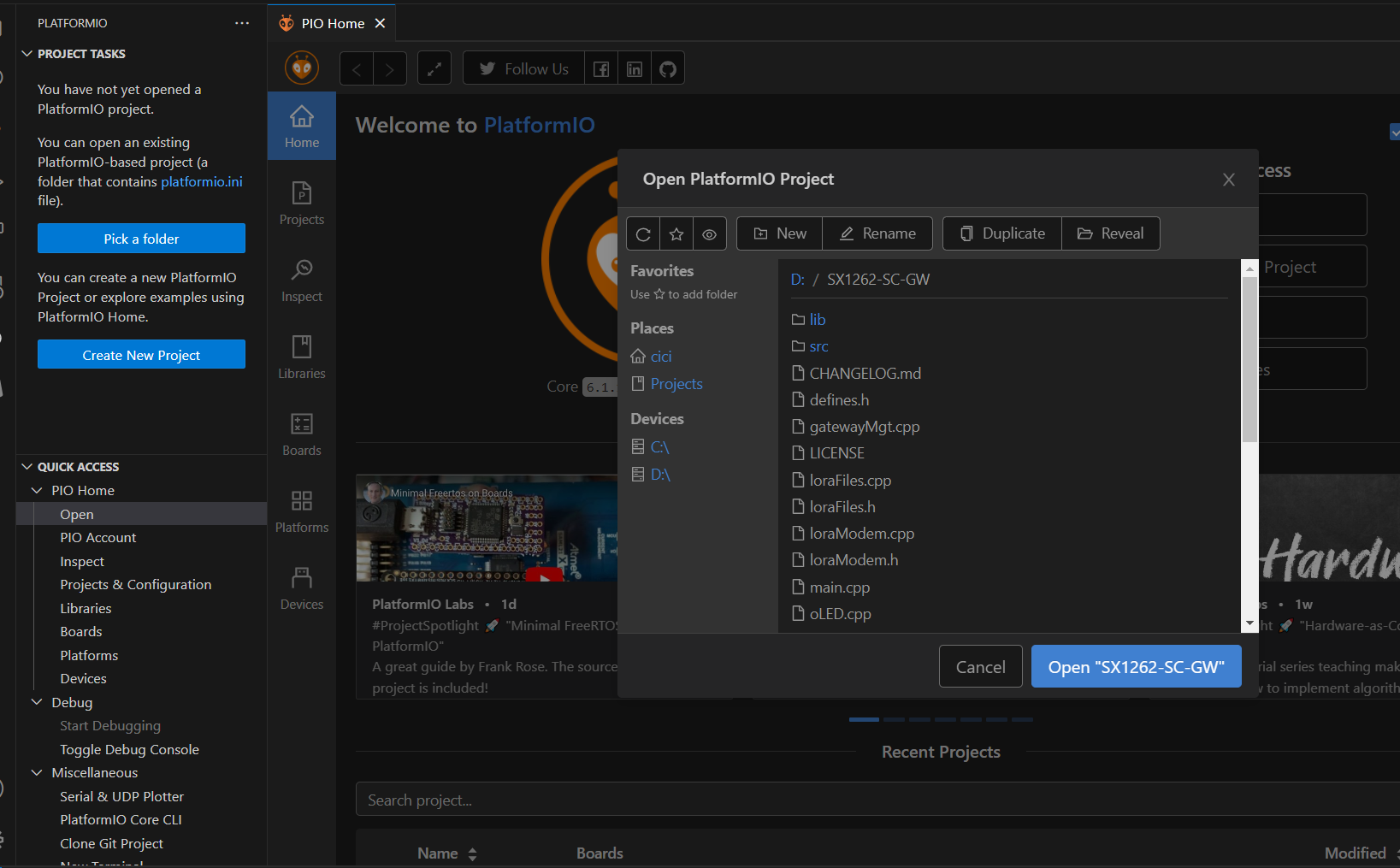Open the GitHub icon link
Screen dimensions: 1400x868
pos(668,69)
